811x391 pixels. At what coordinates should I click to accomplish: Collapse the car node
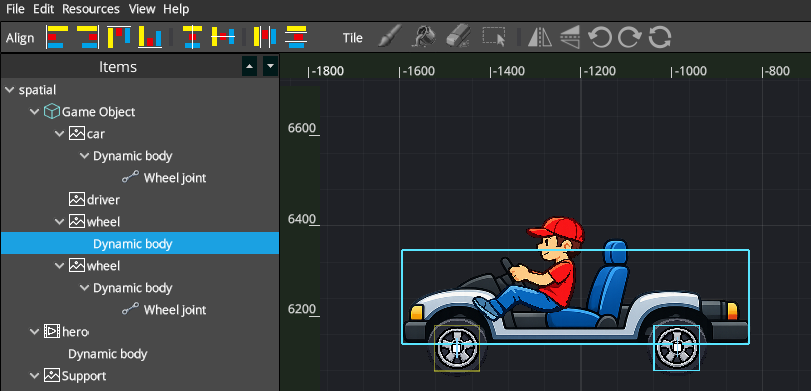[59, 134]
